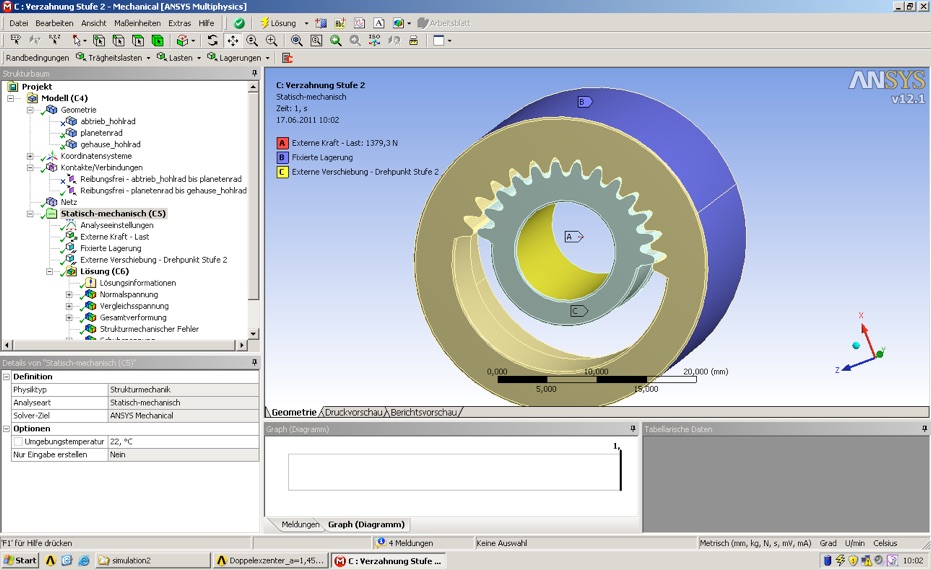
Task: Collapse the Geometrie tree node
Action: coord(30,110)
